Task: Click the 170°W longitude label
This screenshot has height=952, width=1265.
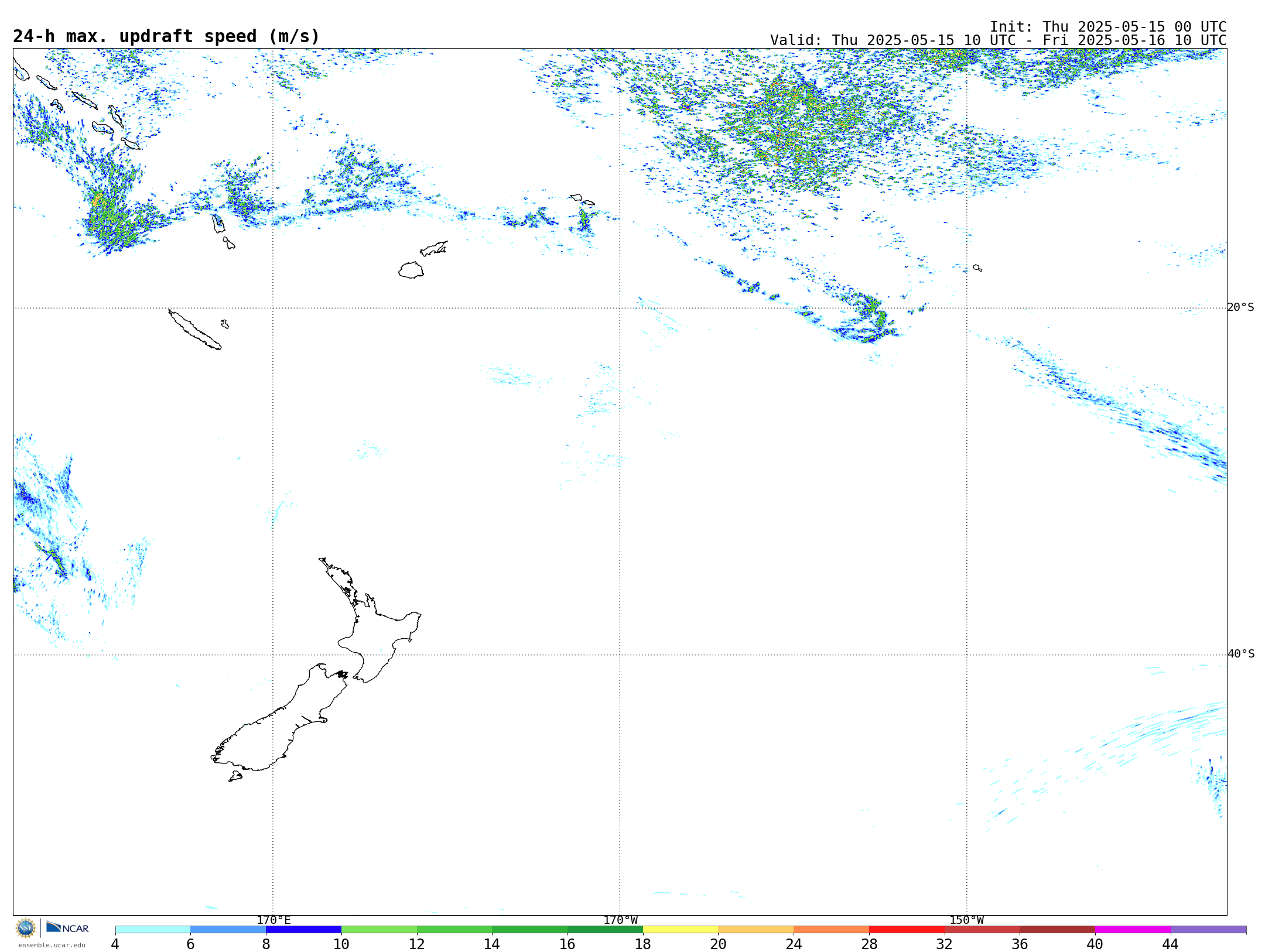Action: coord(620,920)
